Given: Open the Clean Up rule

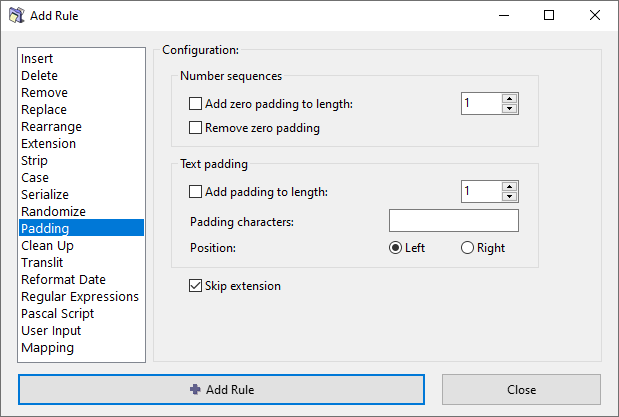Looking at the screenshot, I should (81, 245).
